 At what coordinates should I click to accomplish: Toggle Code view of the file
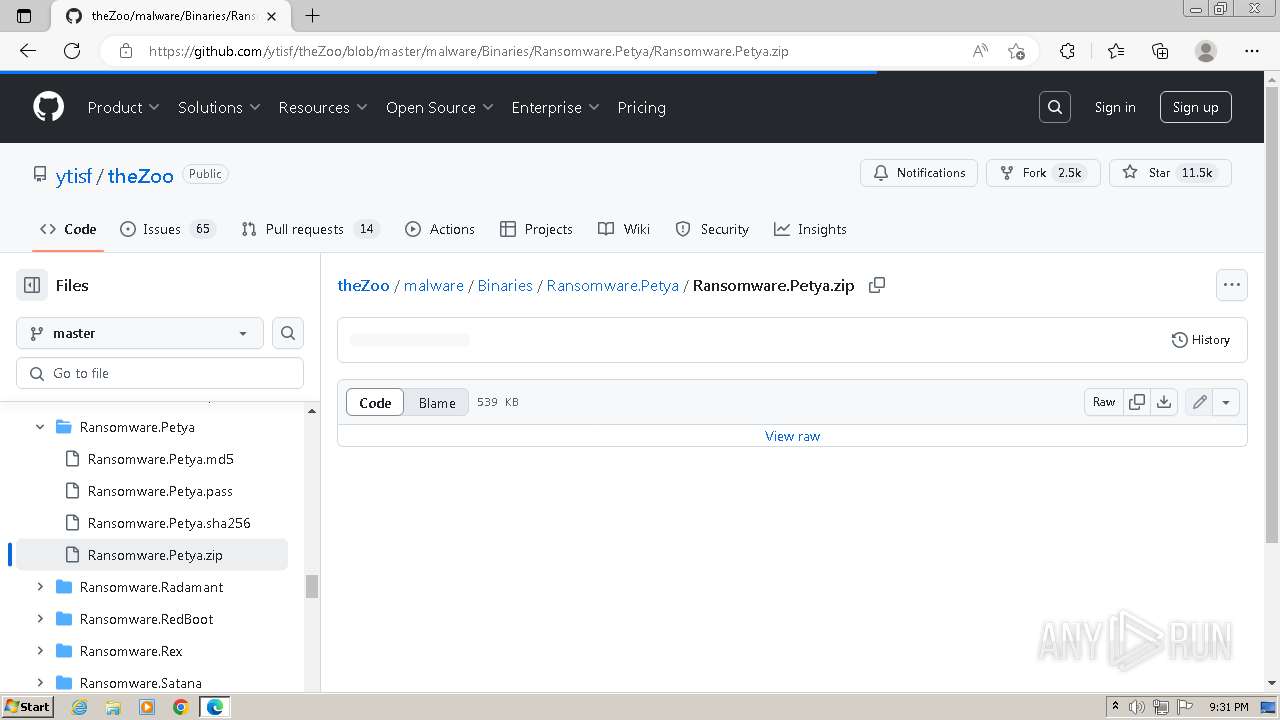click(x=375, y=402)
